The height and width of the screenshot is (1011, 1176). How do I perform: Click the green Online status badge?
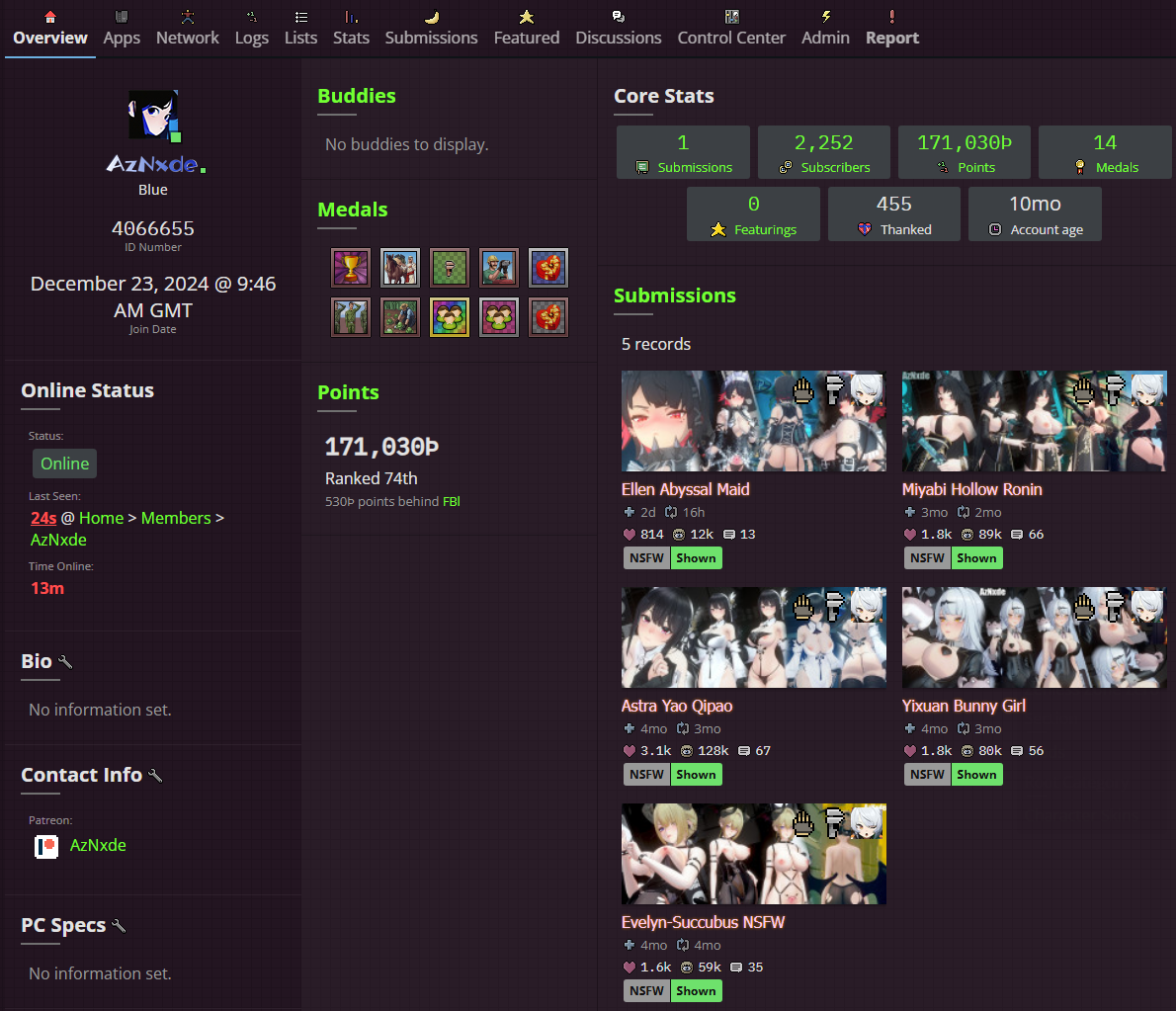click(x=64, y=463)
